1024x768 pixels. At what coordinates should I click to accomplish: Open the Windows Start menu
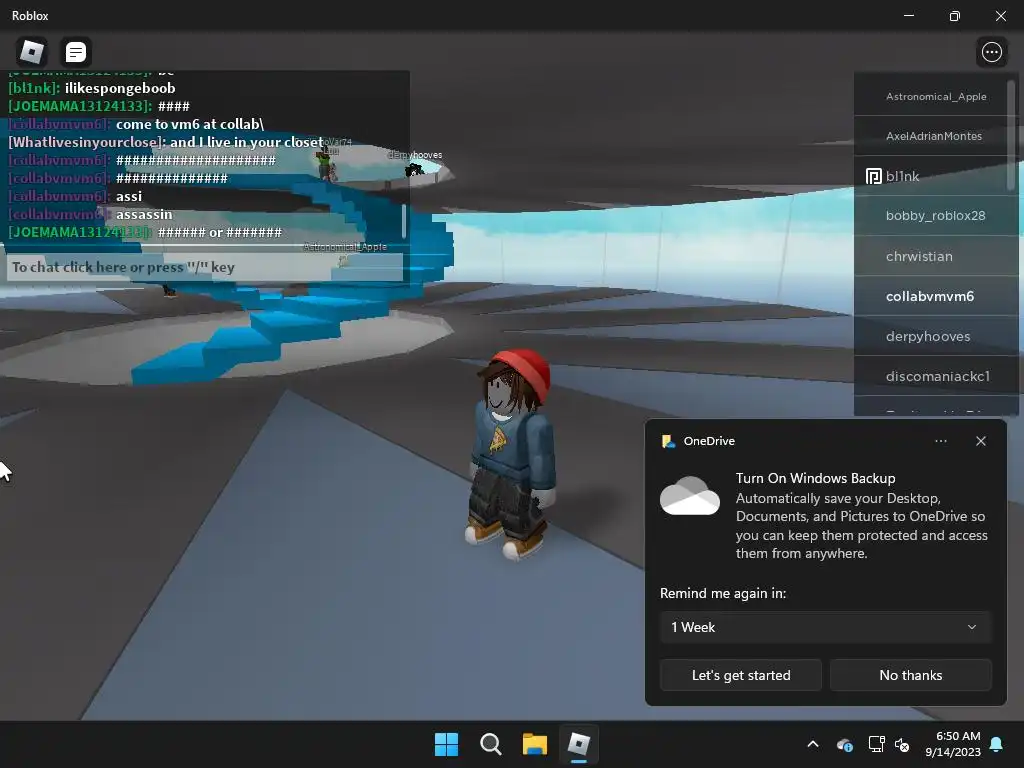tap(447, 744)
